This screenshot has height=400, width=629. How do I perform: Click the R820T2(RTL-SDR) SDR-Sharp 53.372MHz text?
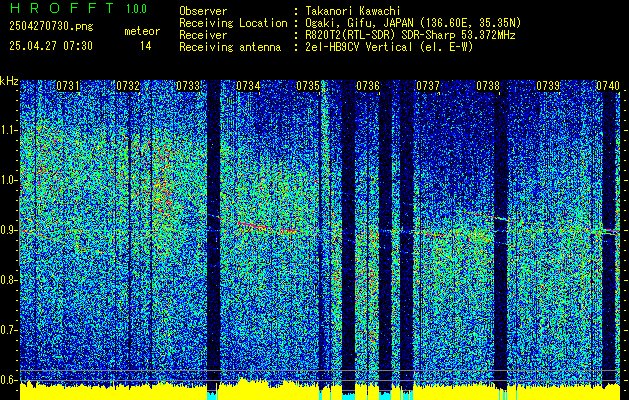point(410,35)
